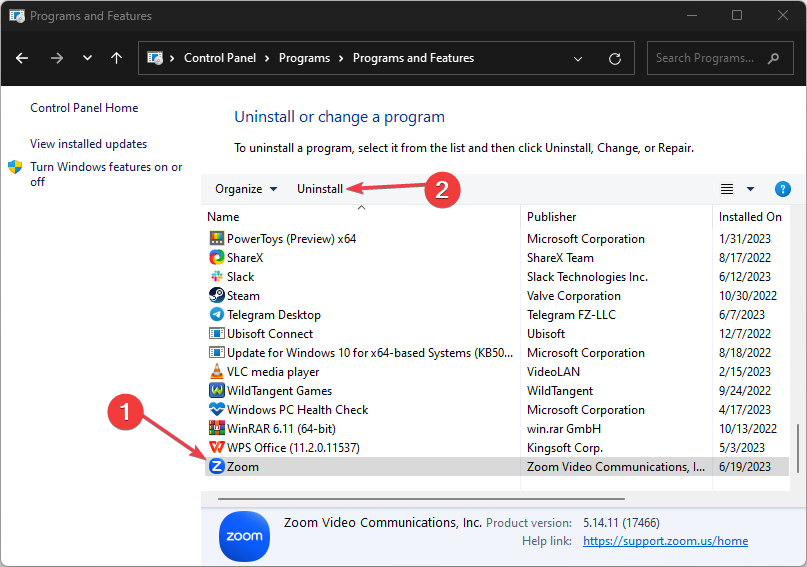Click the Programs breadcrumb
The width and height of the screenshot is (807, 567).
click(304, 58)
